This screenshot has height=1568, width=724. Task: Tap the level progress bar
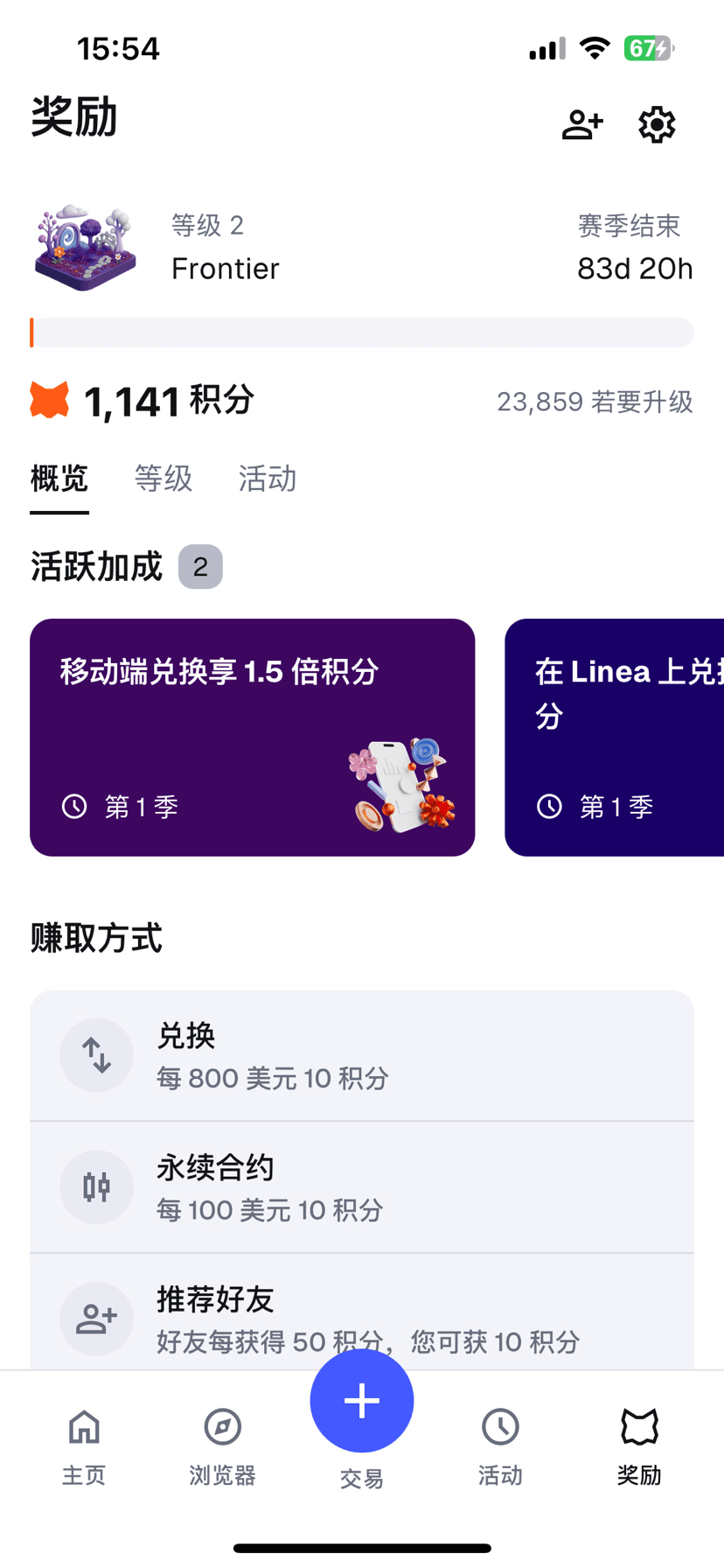tap(362, 332)
